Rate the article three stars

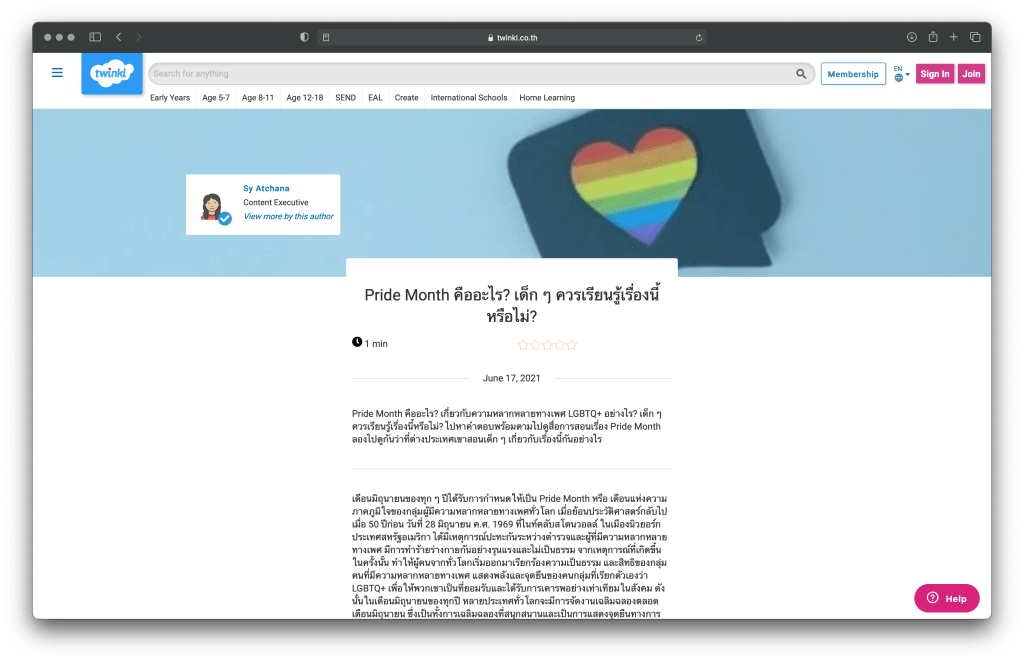547,345
